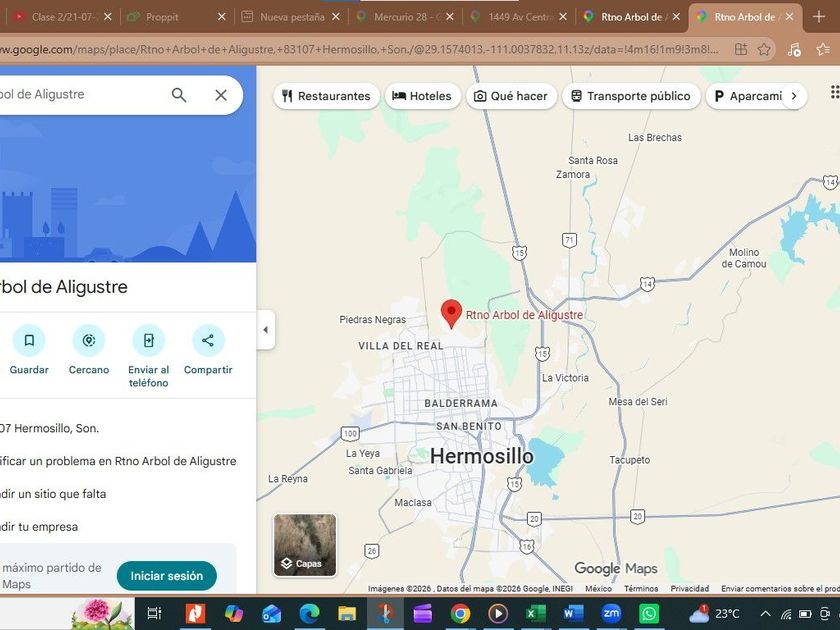Screen dimensions: 840x630
Task: Open WhatsApp from the taskbar
Action: pyautogui.click(x=649, y=613)
